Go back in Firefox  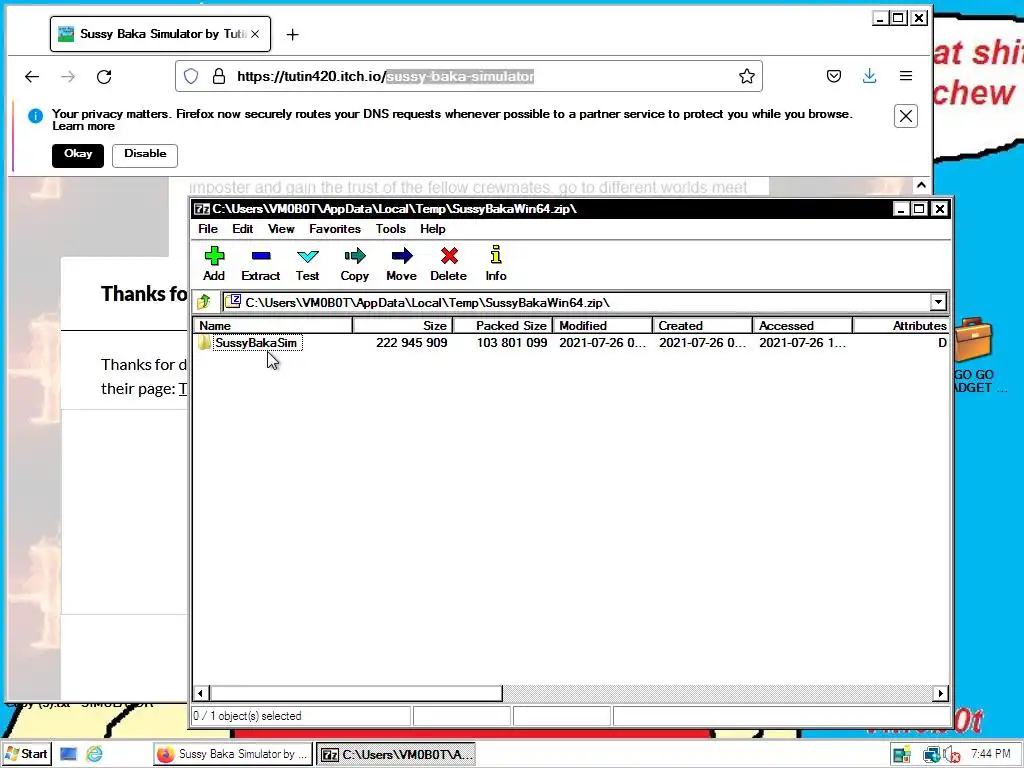tap(31, 76)
